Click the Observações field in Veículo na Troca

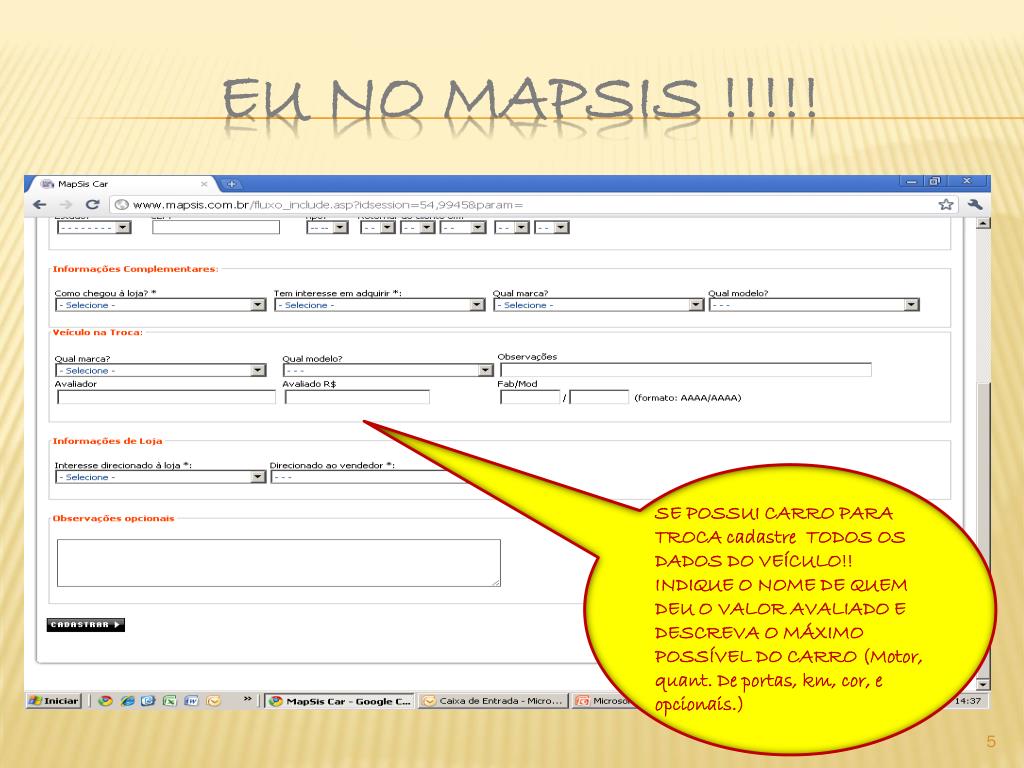click(x=686, y=370)
